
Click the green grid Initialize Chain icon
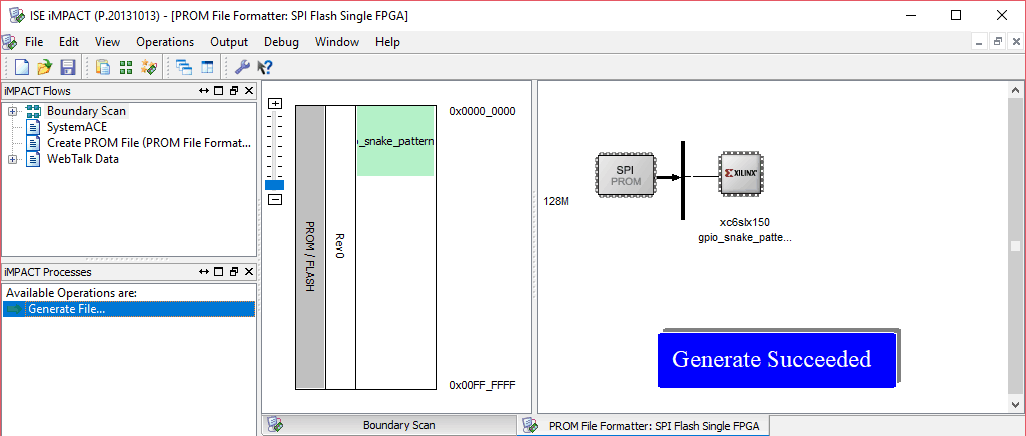click(126, 68)
